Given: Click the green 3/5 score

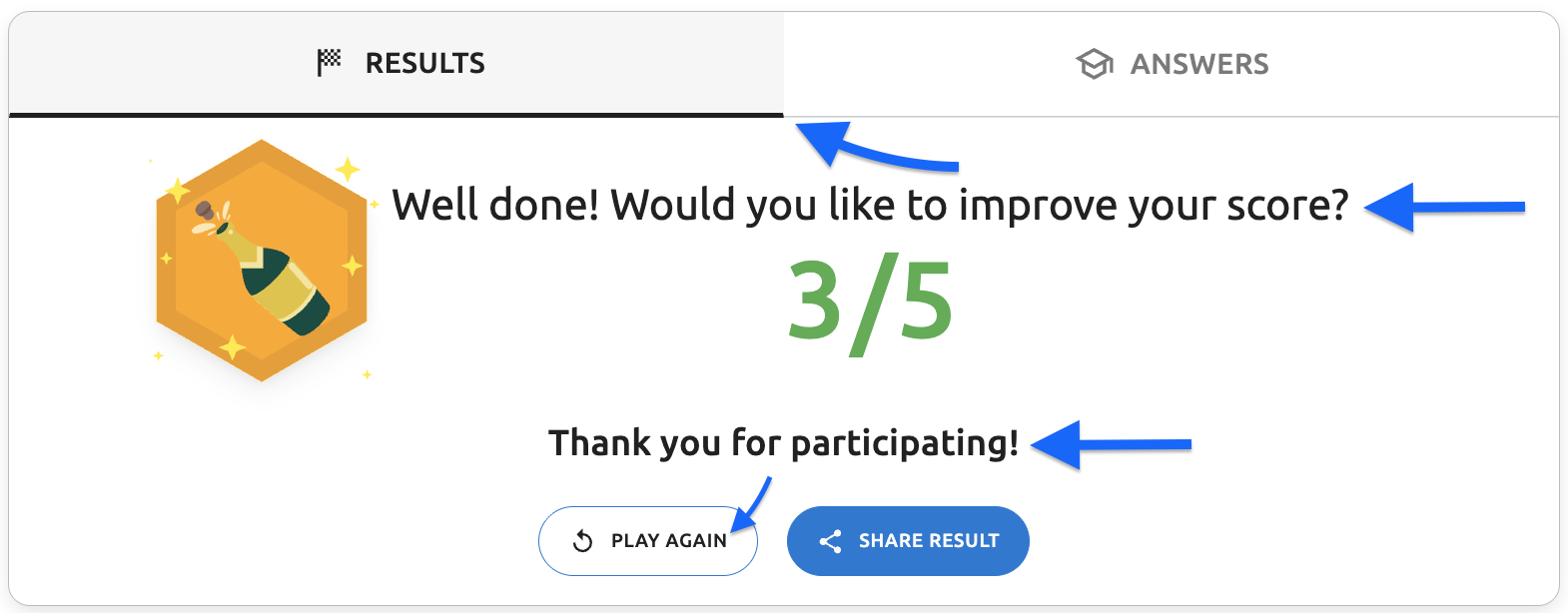Looking at the screenshot, I should point(870,303).
